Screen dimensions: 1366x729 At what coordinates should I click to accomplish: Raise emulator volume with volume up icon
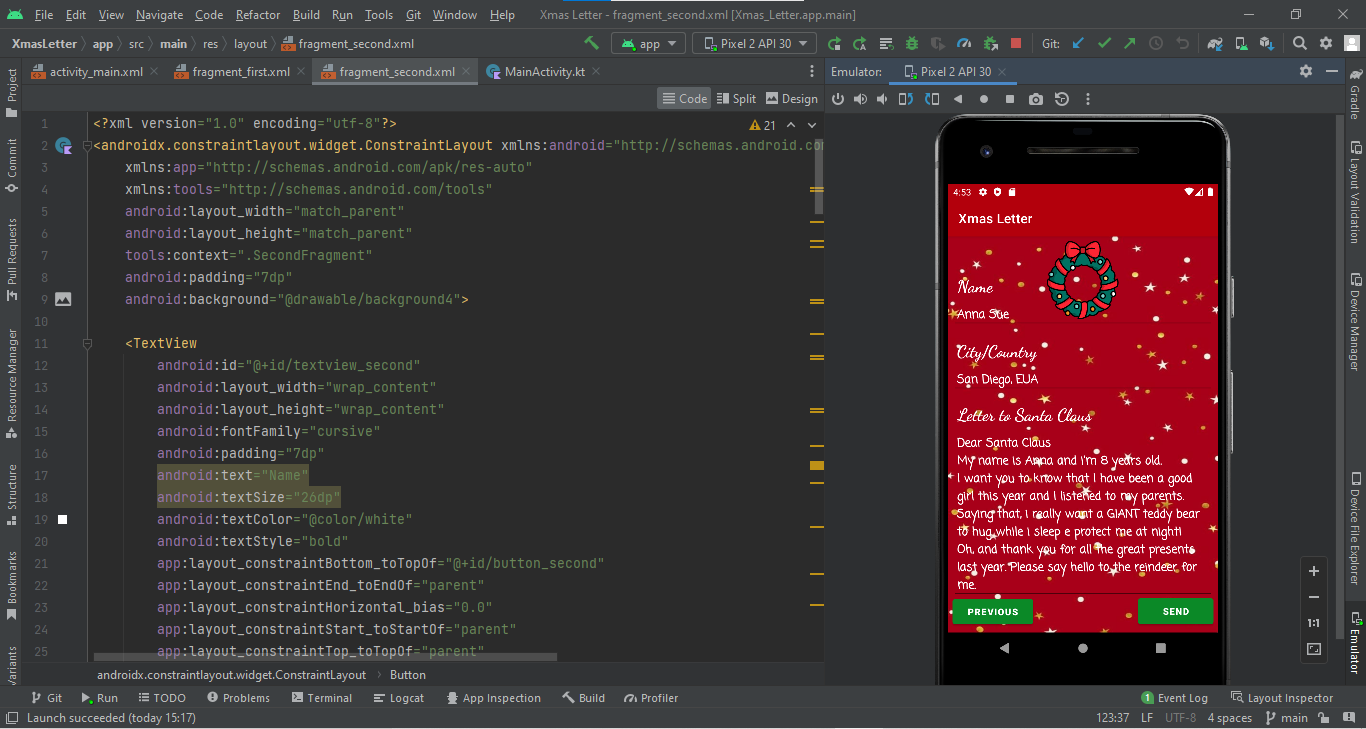pyautogui.click(x=859, y=98)
